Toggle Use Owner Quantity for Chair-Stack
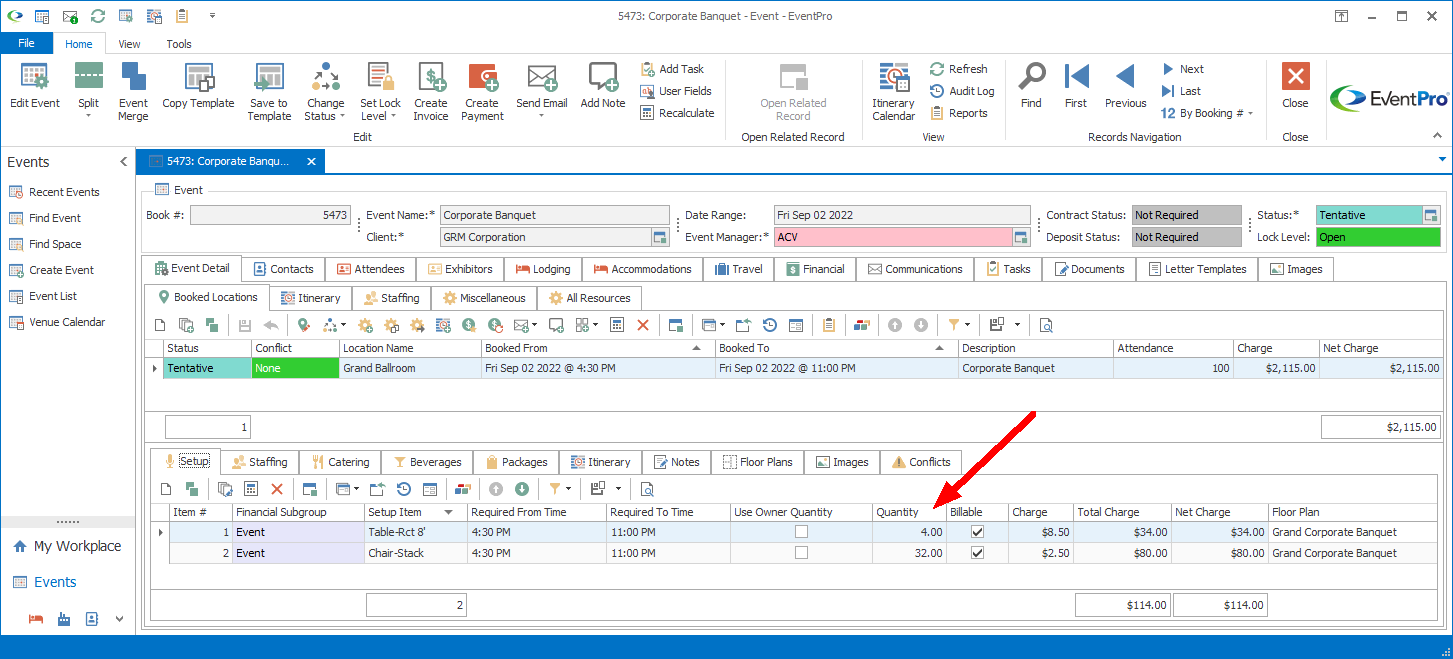This screenshot has height=659, width=1453. click(801, 553)
